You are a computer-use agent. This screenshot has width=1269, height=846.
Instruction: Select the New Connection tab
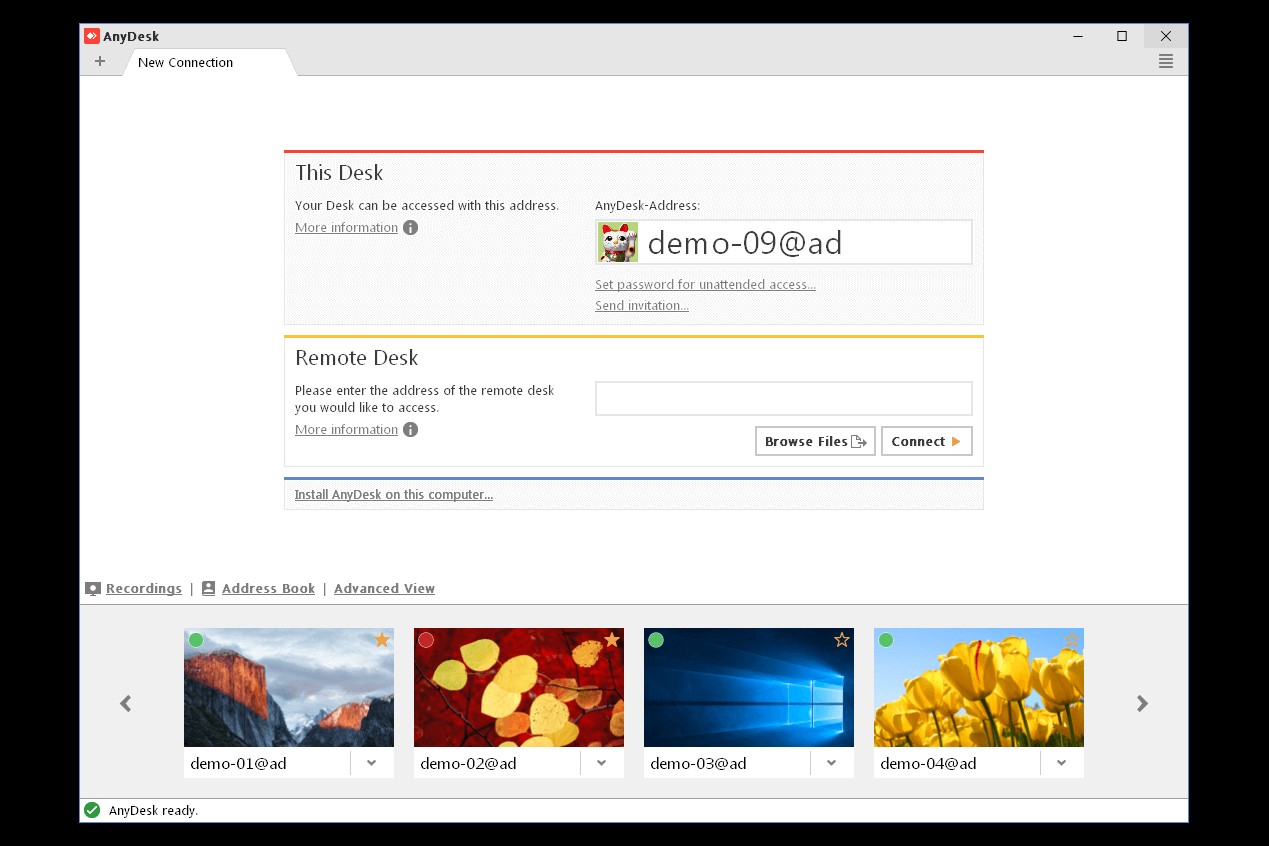click(185, 62)
